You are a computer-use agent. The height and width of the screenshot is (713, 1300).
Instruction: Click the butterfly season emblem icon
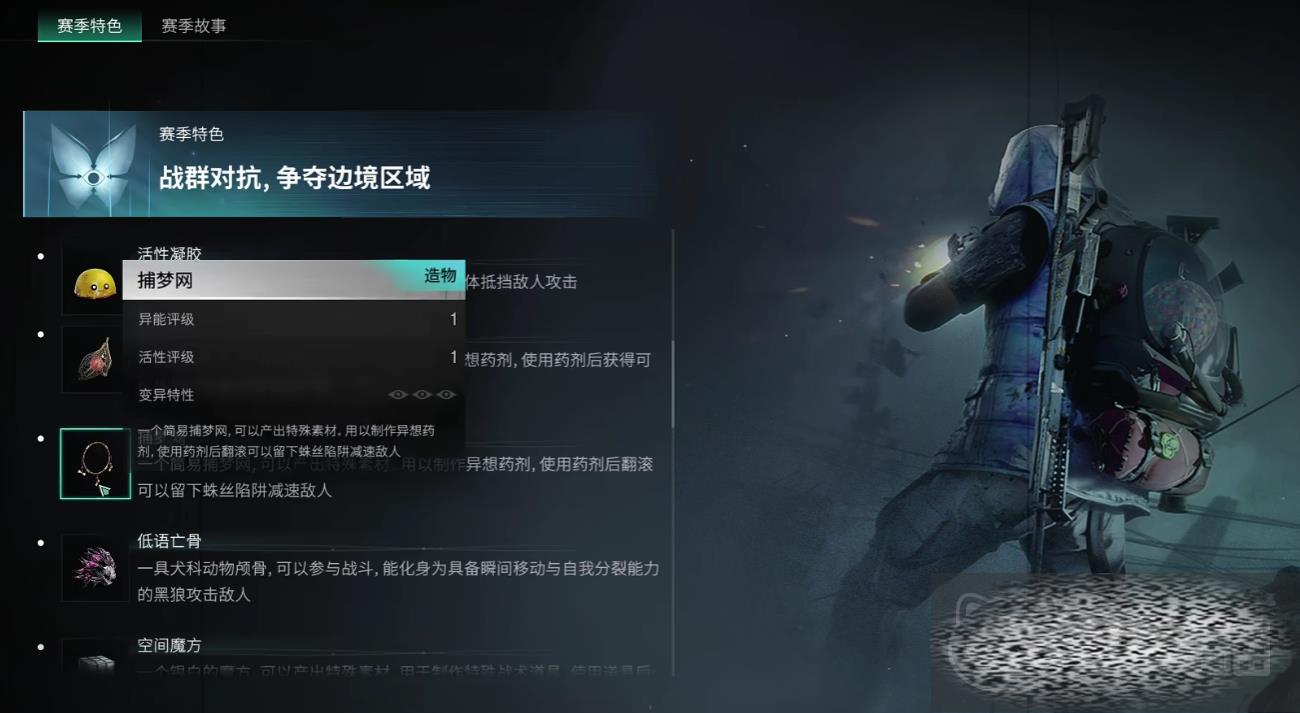coord(94,164)
